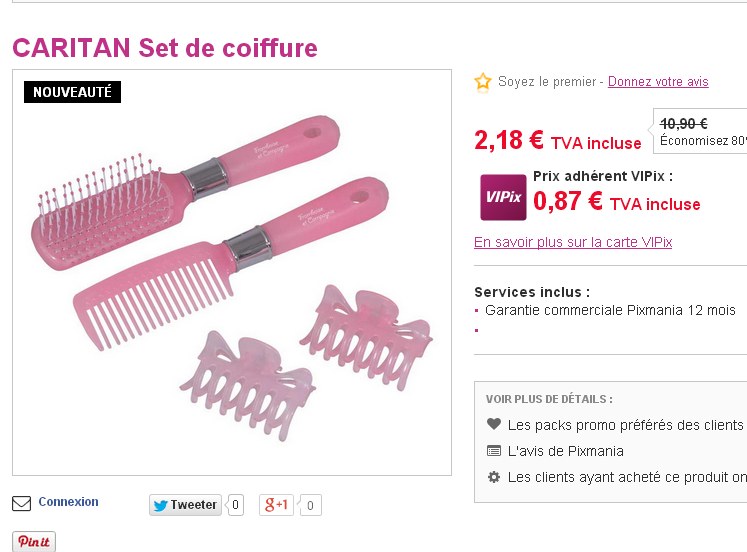The image size is (747, 552).
Task: Click the Google +1 button
Action: point(276,505)
